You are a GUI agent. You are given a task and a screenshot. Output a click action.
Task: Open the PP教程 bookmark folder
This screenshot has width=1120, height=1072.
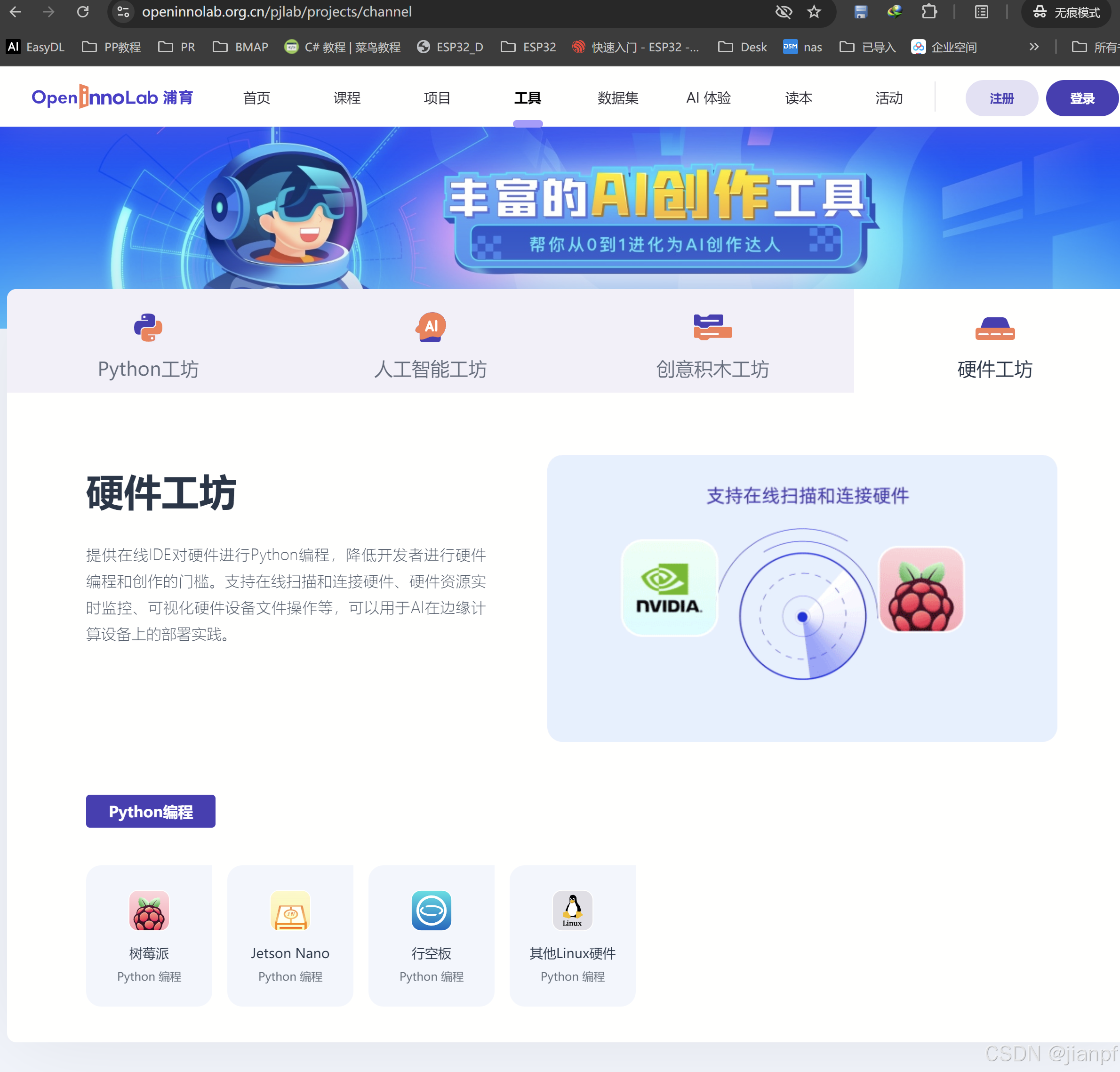tap(112, 47)
